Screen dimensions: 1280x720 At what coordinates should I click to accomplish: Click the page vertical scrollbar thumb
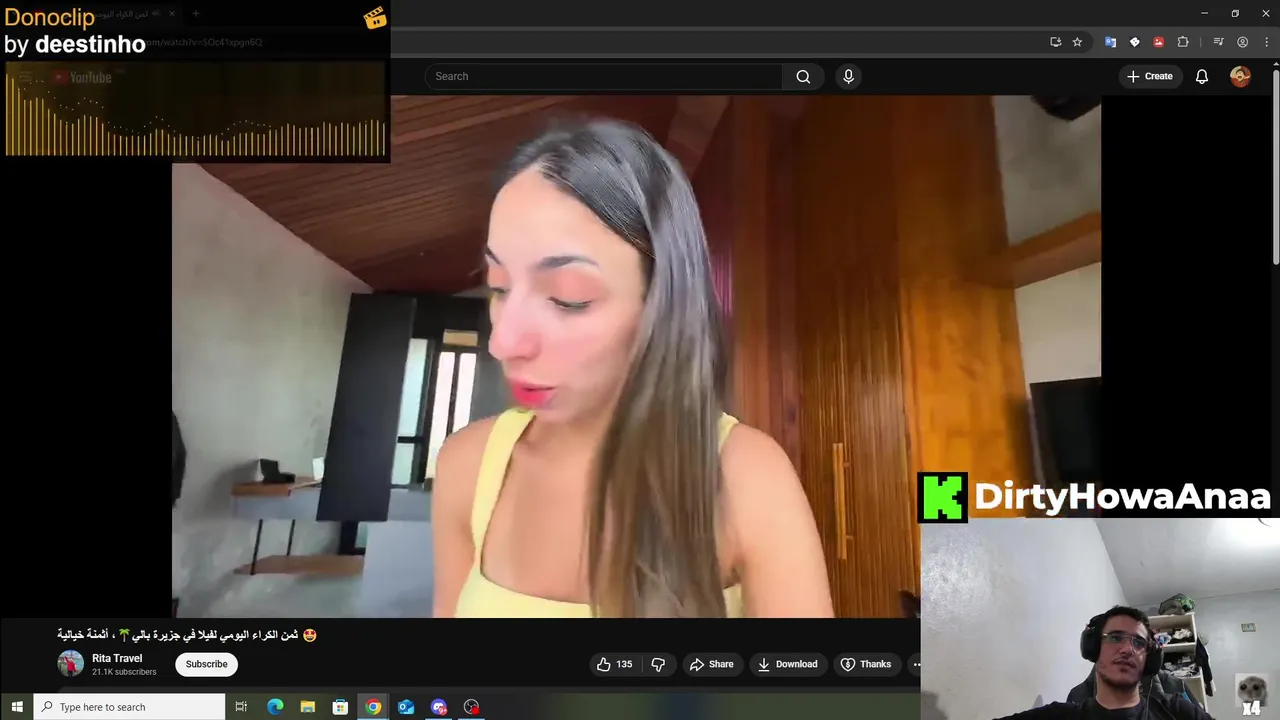click(1275, 168)
